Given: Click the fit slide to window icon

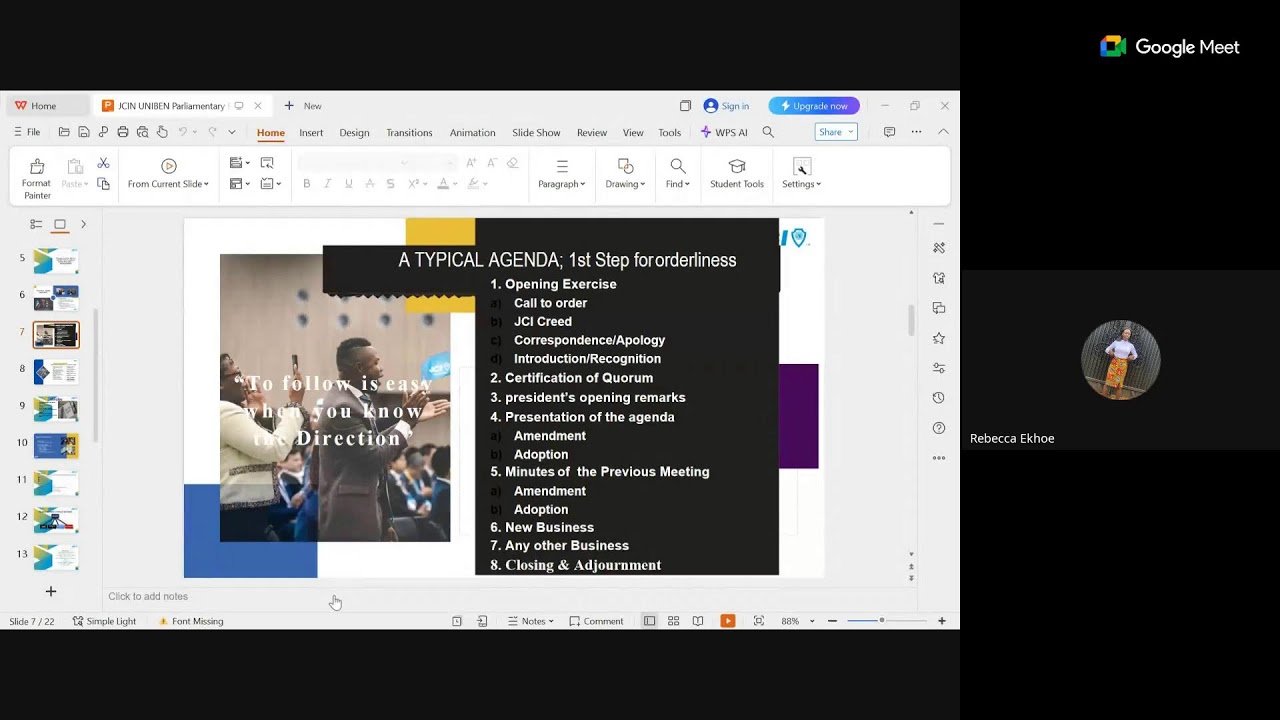Looking at the screenshot, I should (x=759, y=621).
